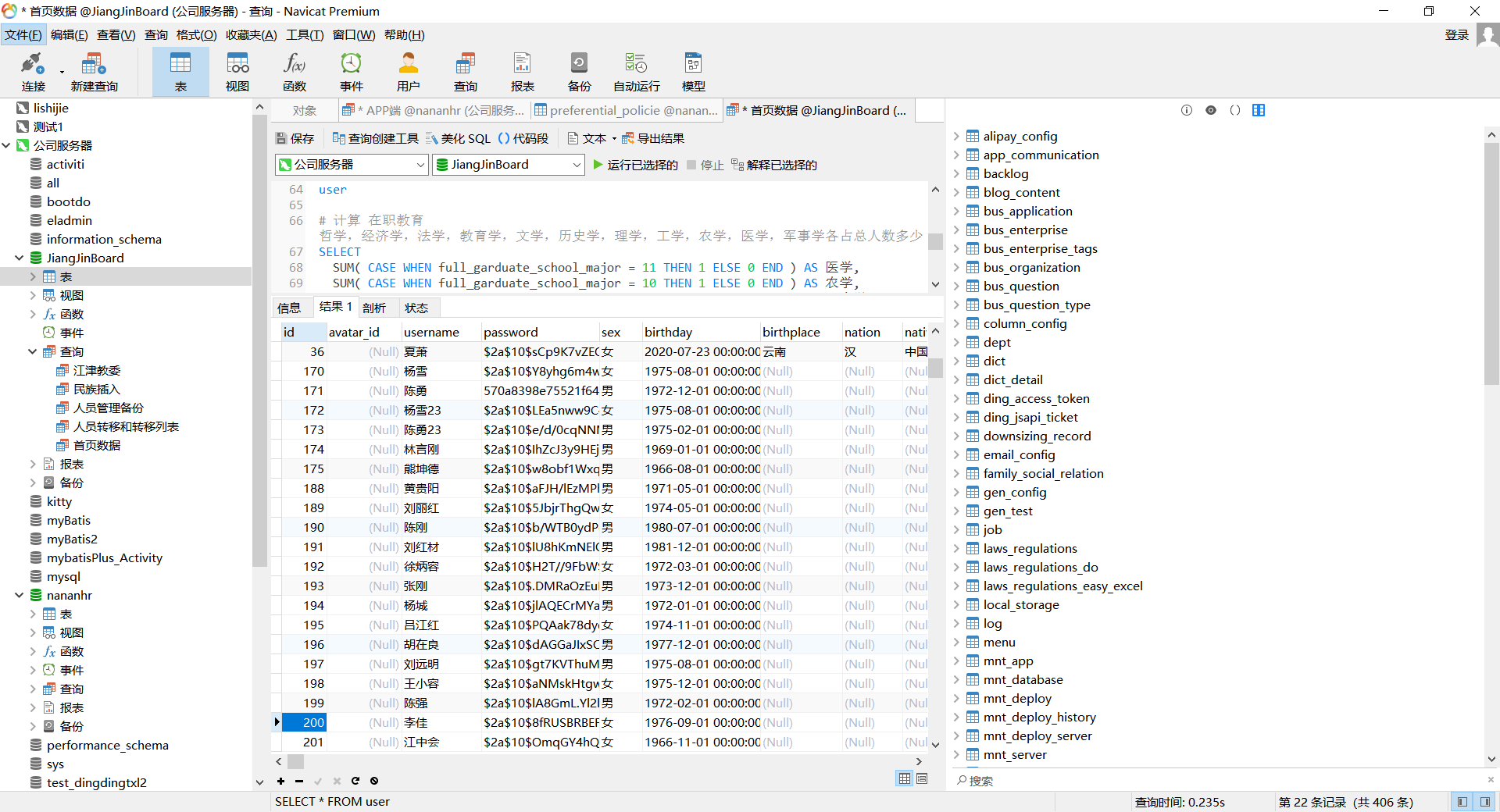Click the 报表 (Report) toolbar icon

point(523,72)
